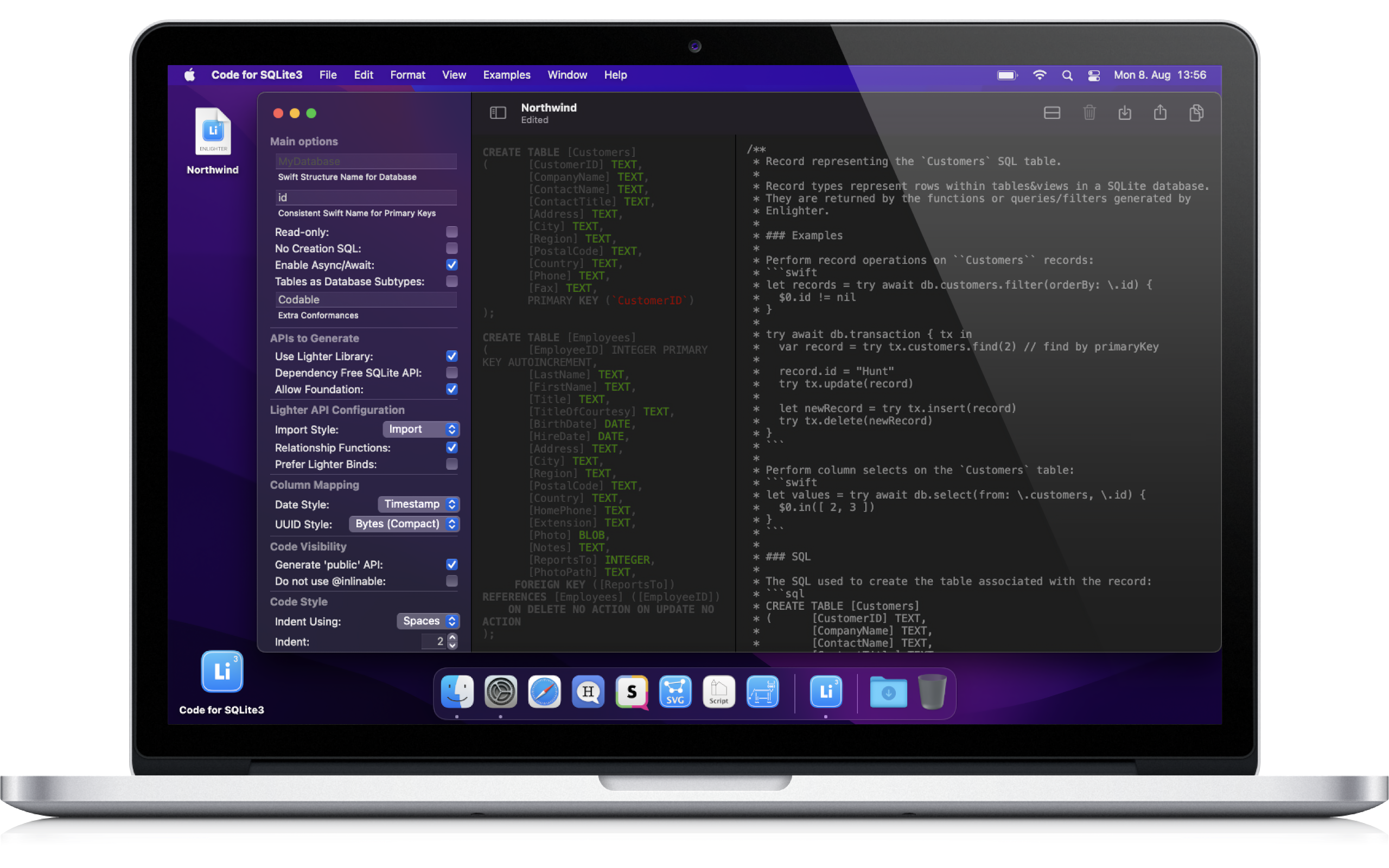Screen dimensions: 1389x868
Task: Open Script Editor in the Dock
Action: tap(718, 692)
